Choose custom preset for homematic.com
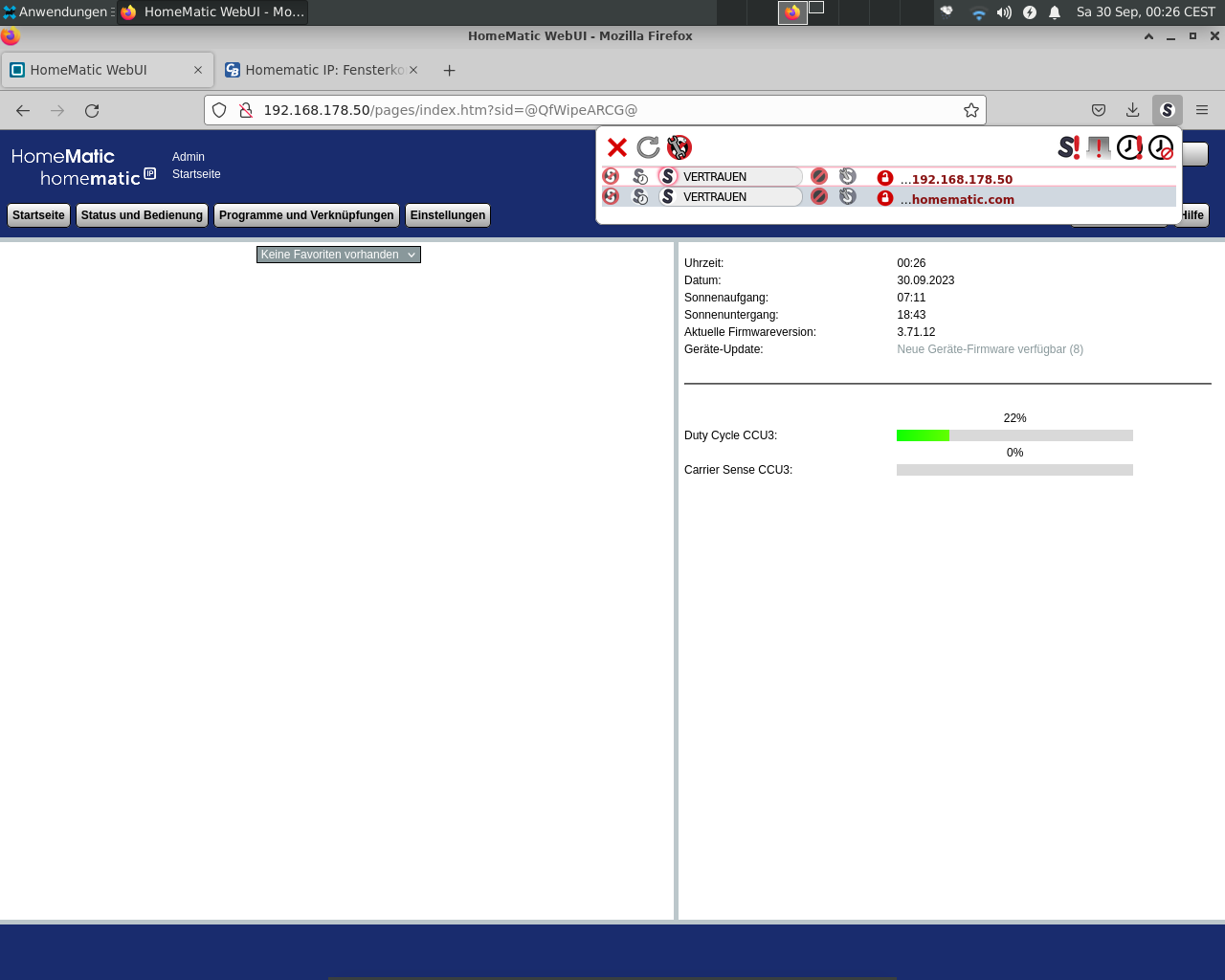Image resolution: width=1225 pixels, height=980 pixels. coord(848,196)
